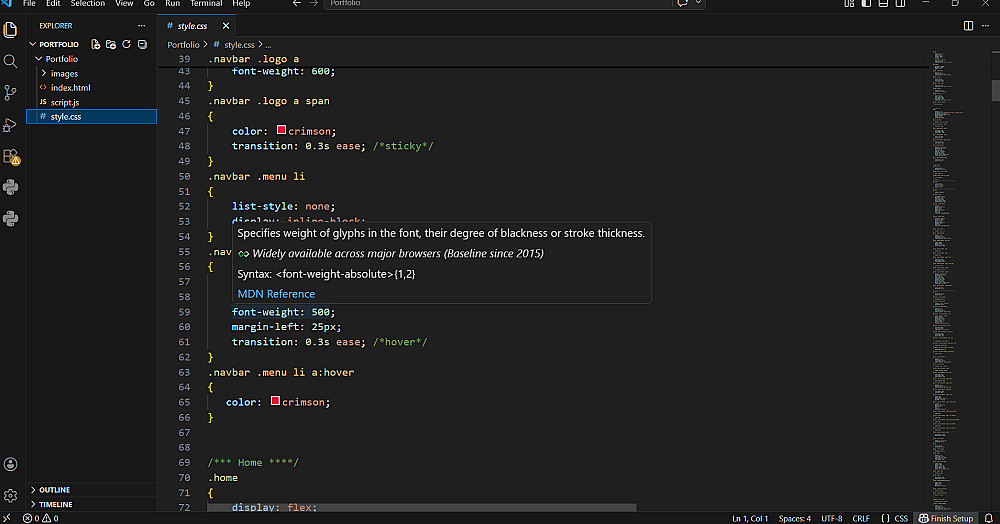This screenshot has width=1000, height=524.
Task: Toggle the primary side bar visibility
Action: [x=865, y=4]
